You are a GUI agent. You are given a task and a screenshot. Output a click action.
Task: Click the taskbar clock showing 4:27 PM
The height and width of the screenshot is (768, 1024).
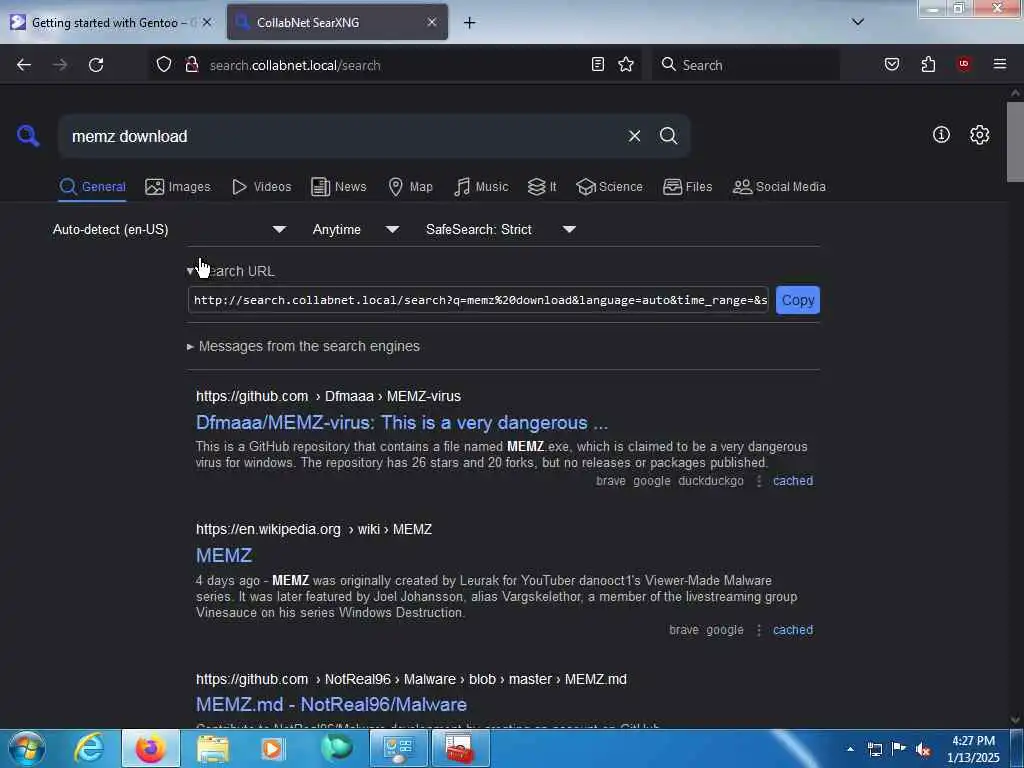(973, 749)
